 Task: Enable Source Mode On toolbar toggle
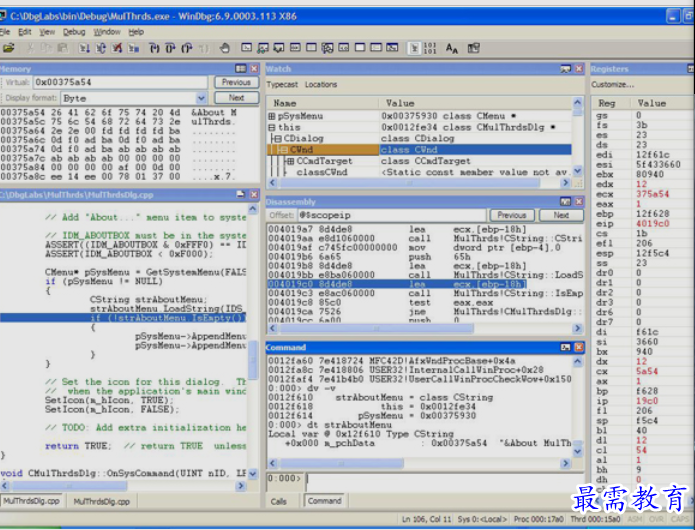point(414,48)
